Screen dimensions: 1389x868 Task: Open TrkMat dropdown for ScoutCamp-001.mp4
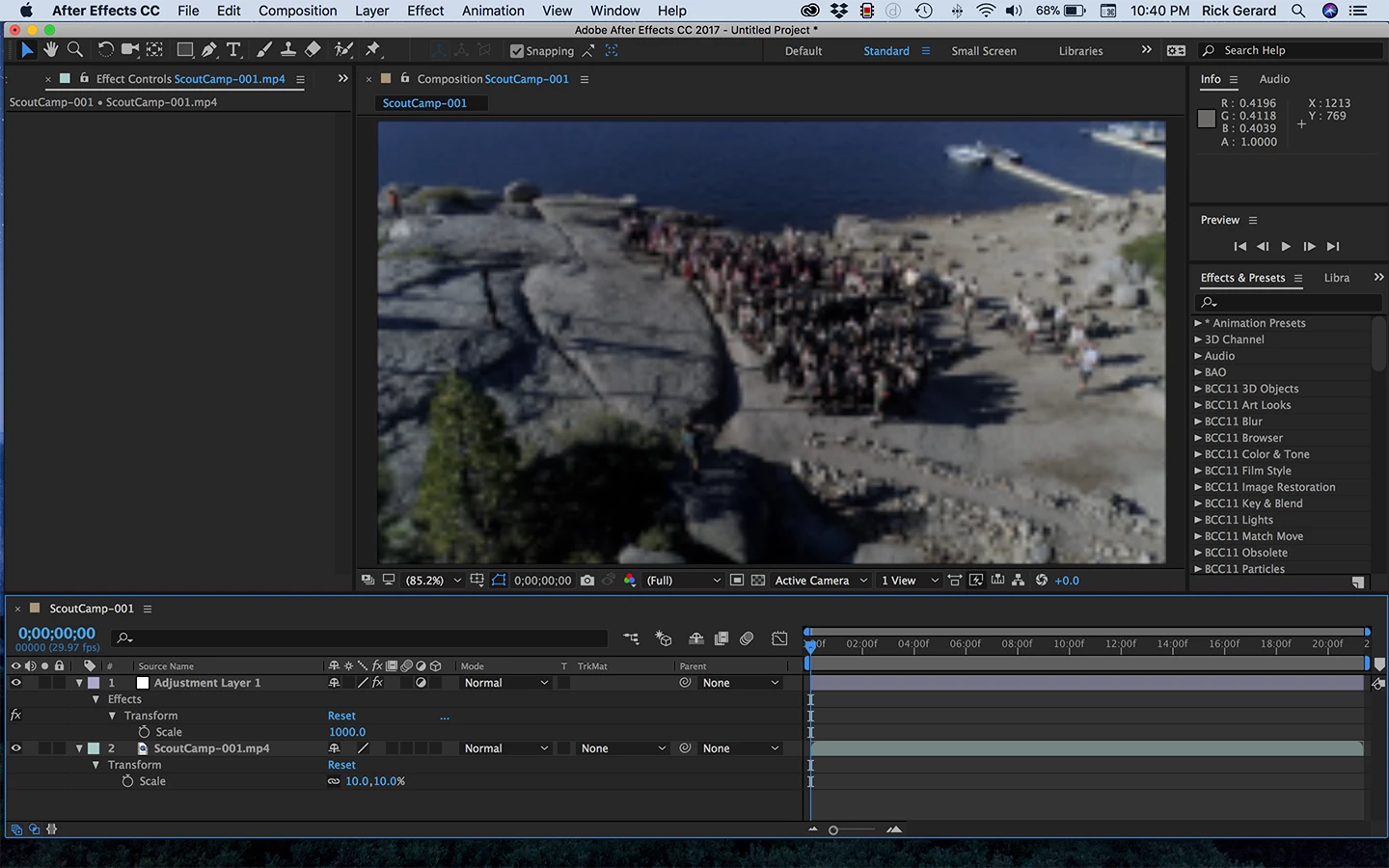(x=623, y=748)
